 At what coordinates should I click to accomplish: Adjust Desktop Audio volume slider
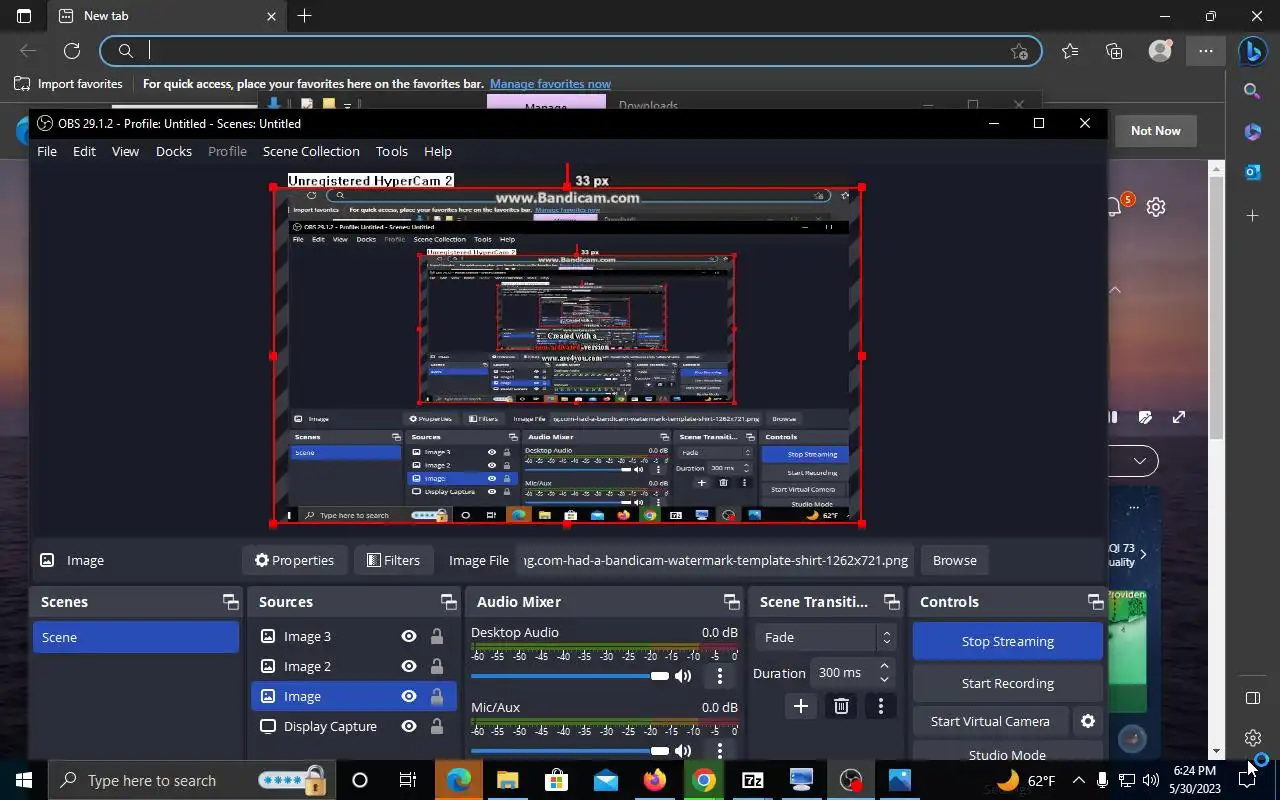click(570, 676)
